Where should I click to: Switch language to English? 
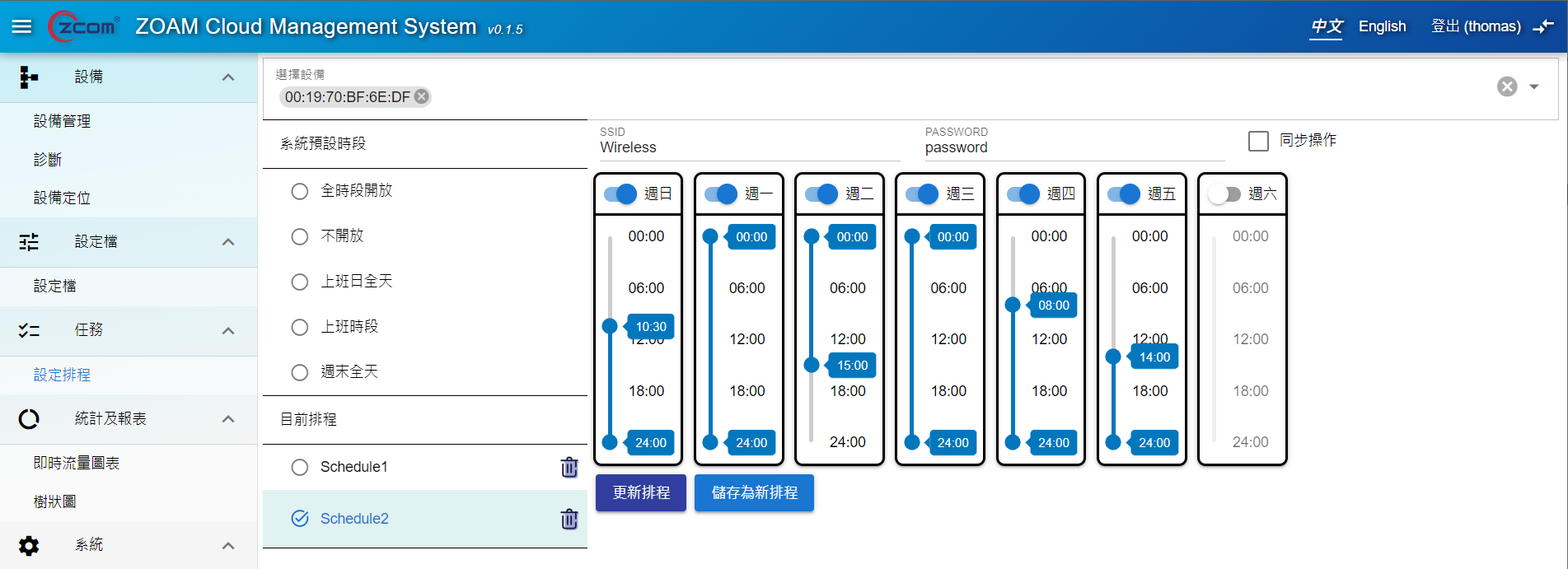tap(1382, 26)
